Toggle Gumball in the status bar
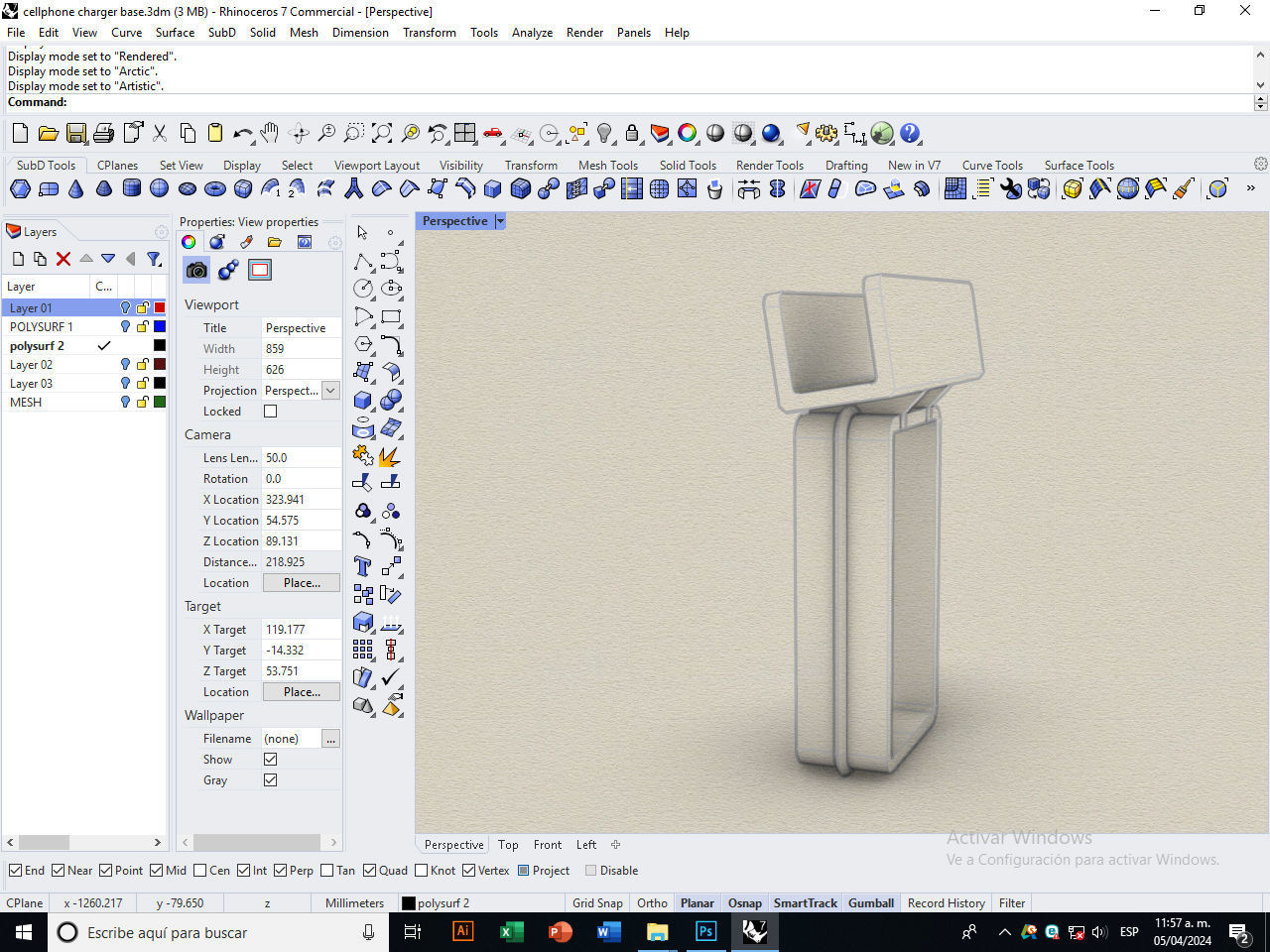The width and height of the screenshot is (1270, 952). click(x=871, y=903)
